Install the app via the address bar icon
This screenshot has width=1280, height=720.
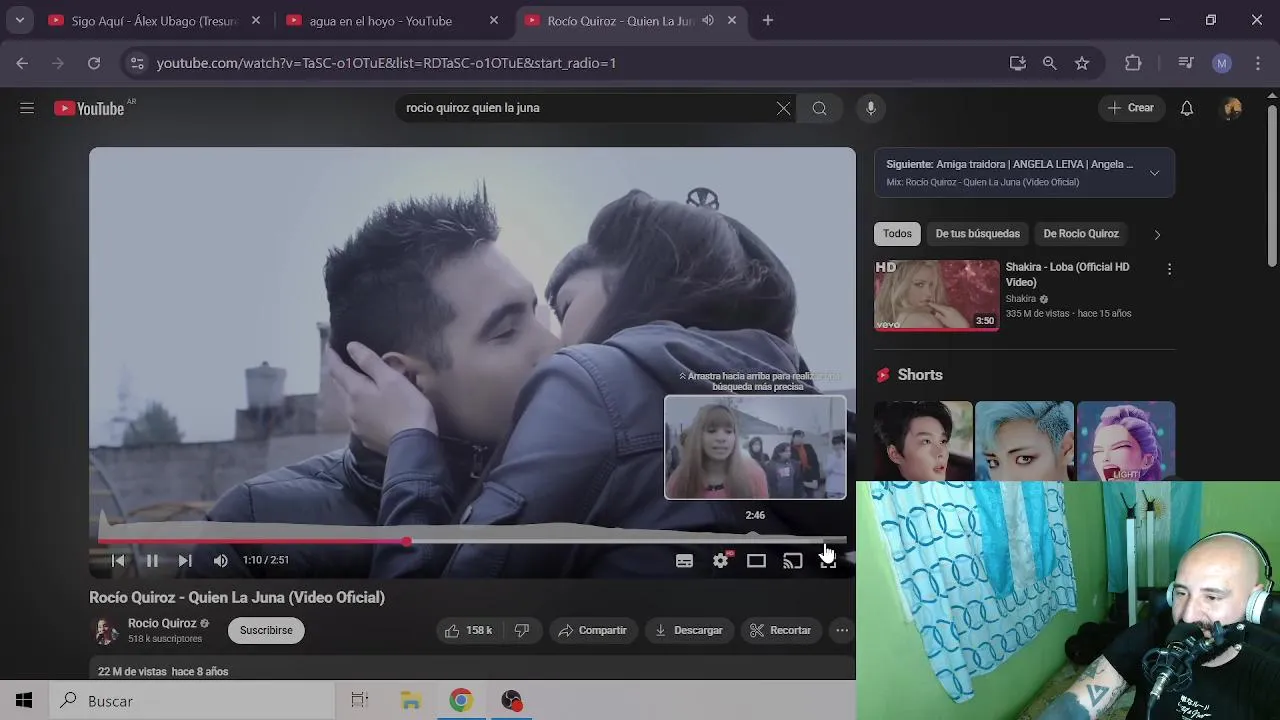1018,63
